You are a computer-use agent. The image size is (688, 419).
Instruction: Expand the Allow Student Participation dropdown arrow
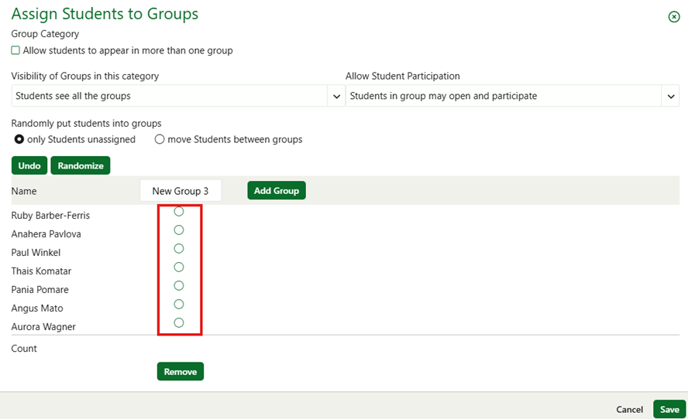tap(670, 96)
